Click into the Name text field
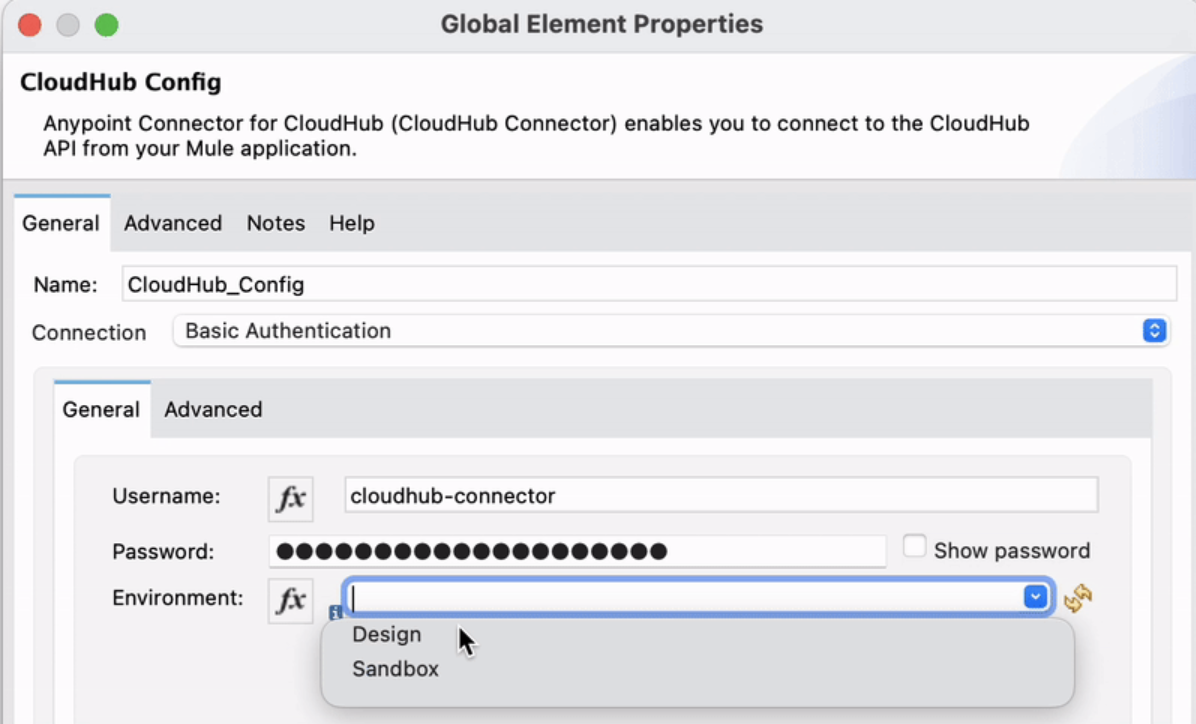The image size is (1196, 724). pos(648,284)
